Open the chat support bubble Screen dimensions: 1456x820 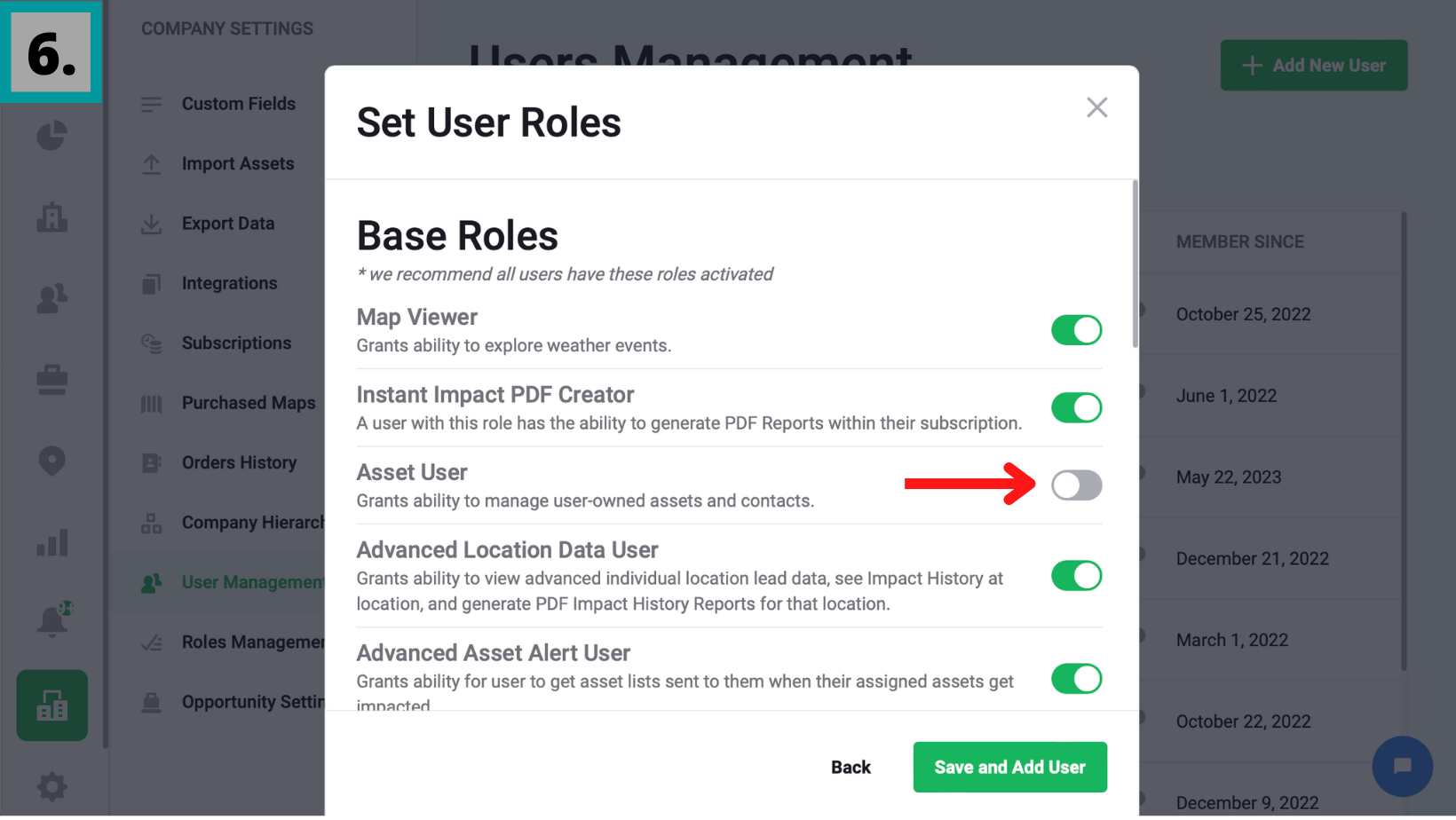pyautogui.click(x=1402, y=766)
